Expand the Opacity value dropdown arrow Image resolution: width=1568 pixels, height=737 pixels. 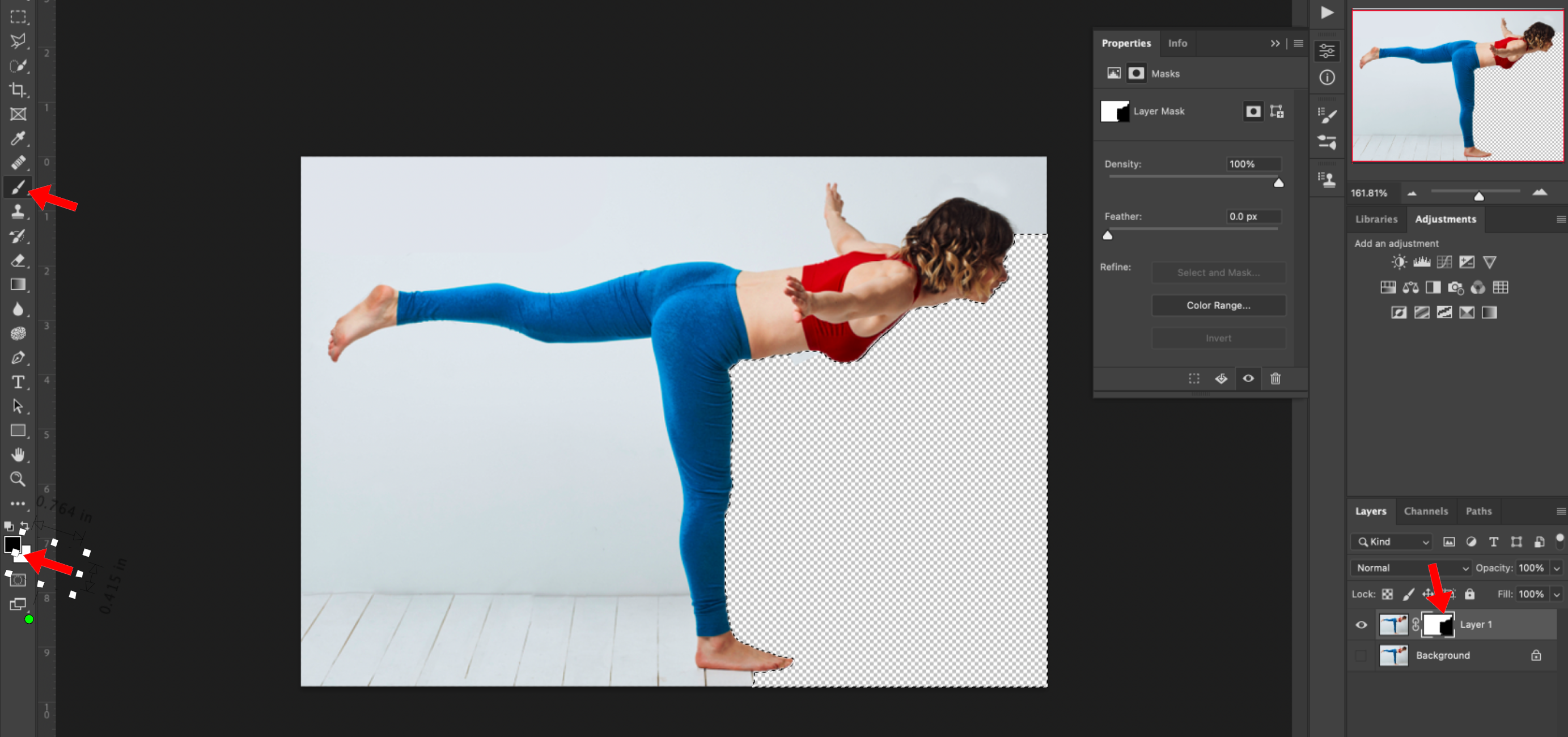coord(1557,568)
